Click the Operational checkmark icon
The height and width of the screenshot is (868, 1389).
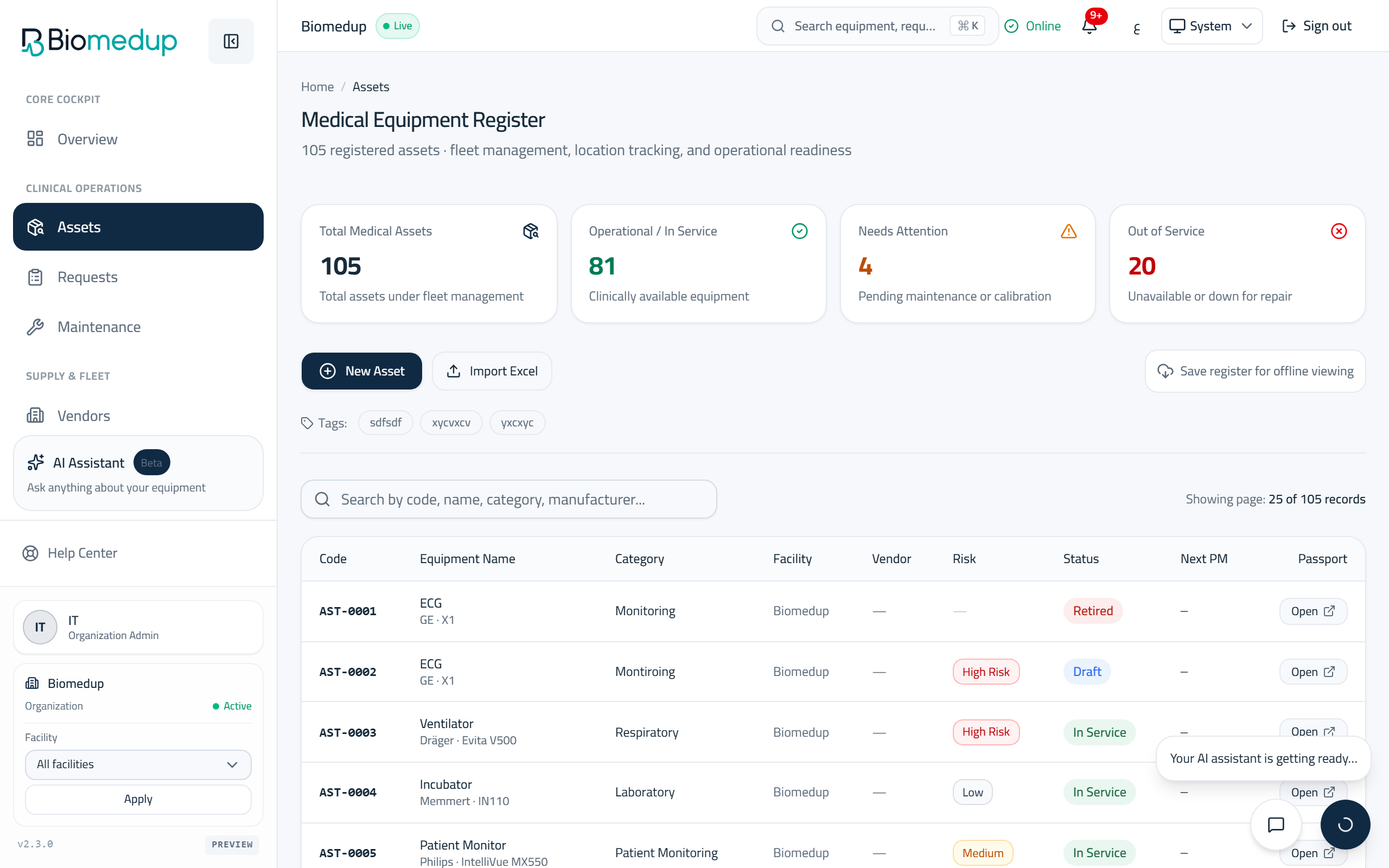pos(800,231)
